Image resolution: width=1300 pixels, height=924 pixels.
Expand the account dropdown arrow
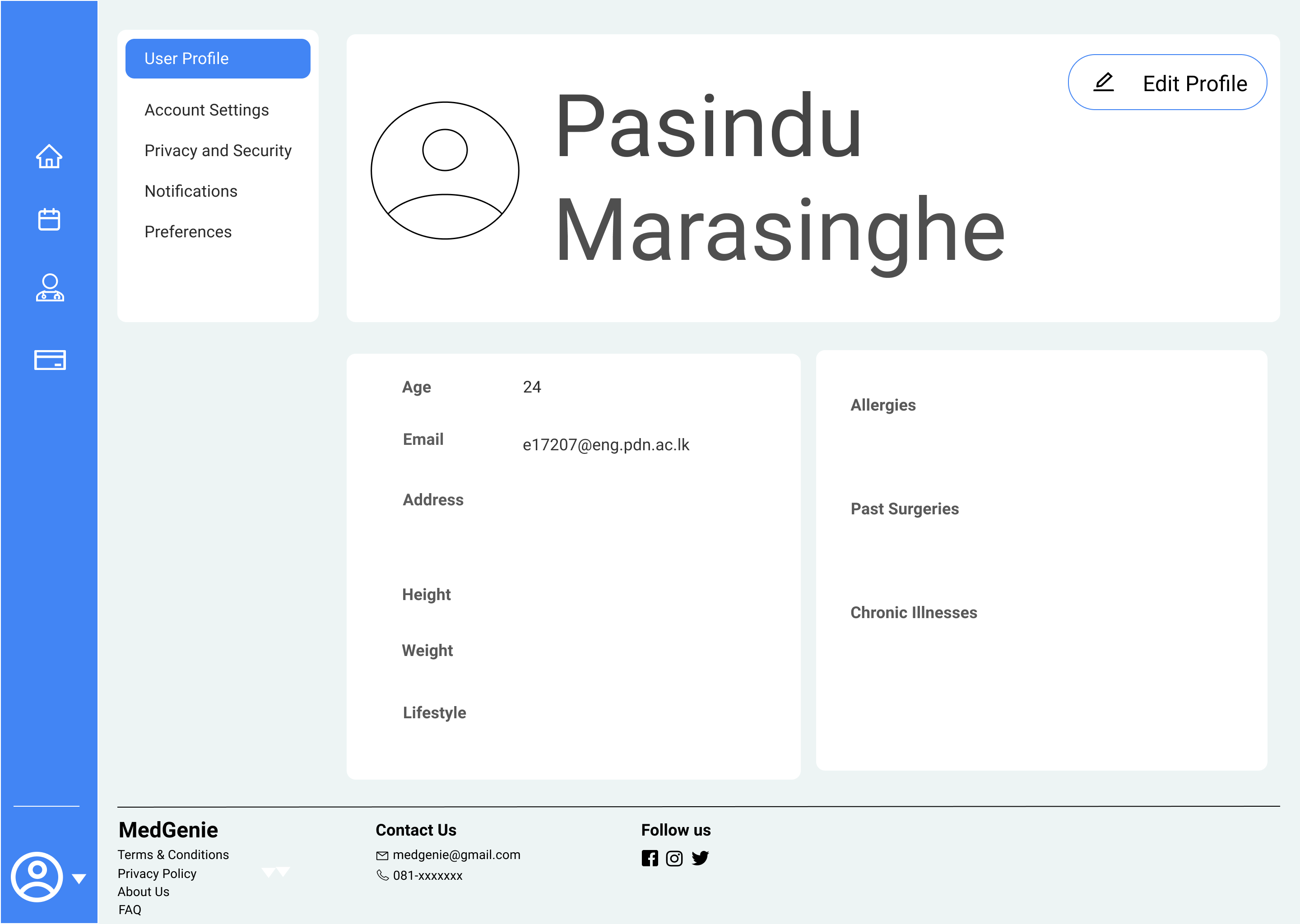coord(79,879)
